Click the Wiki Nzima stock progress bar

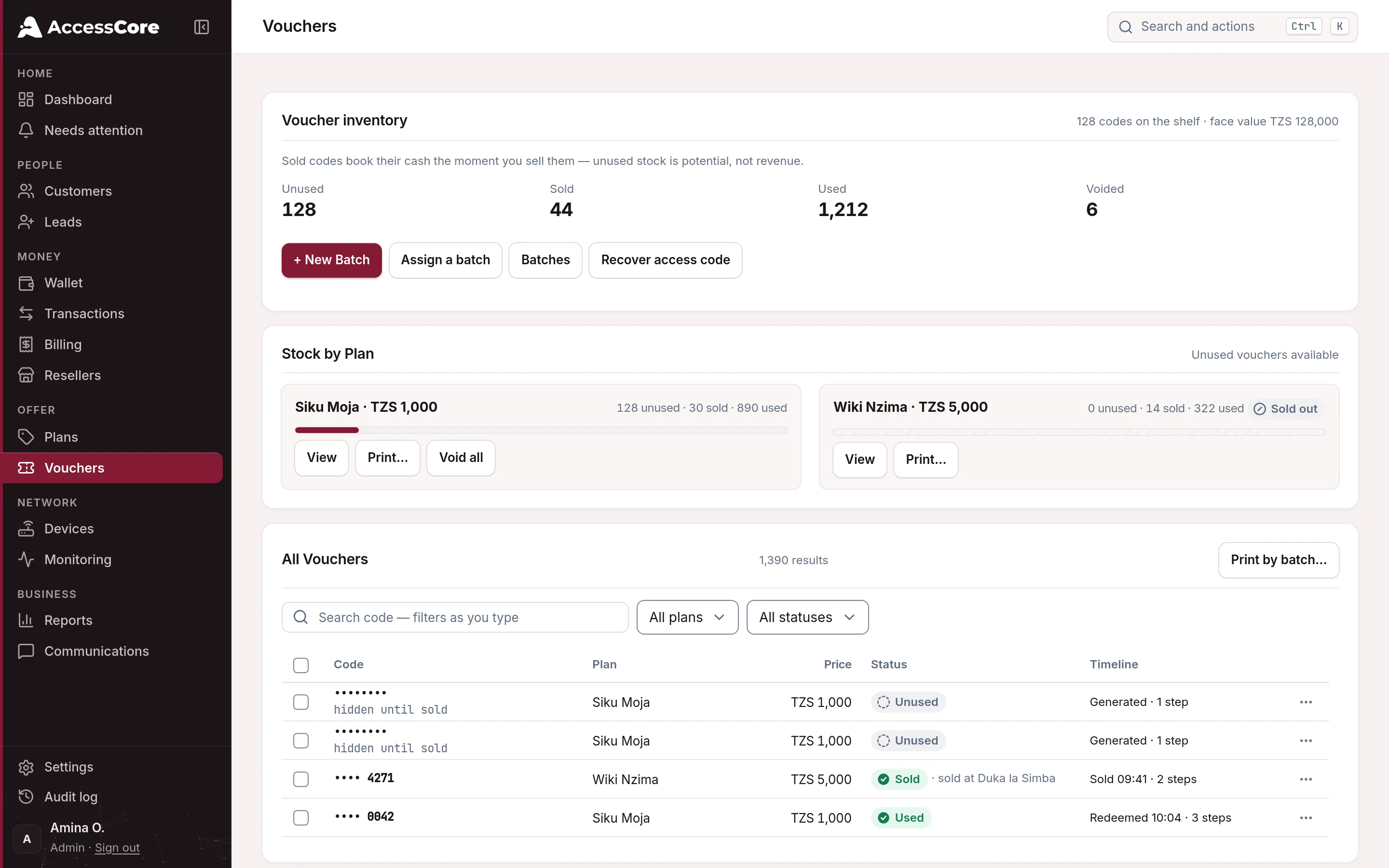pyautogui.click(x=1079, y=432)
